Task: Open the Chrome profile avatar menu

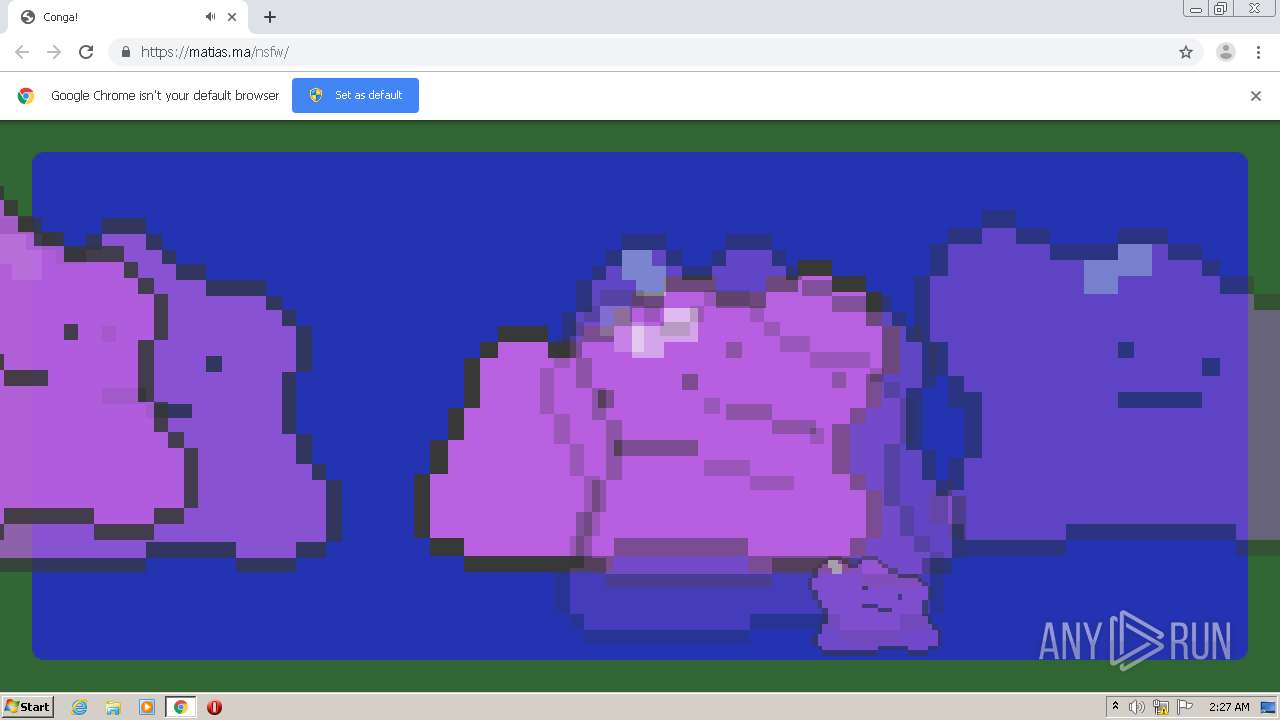Action: point(1225,52)
